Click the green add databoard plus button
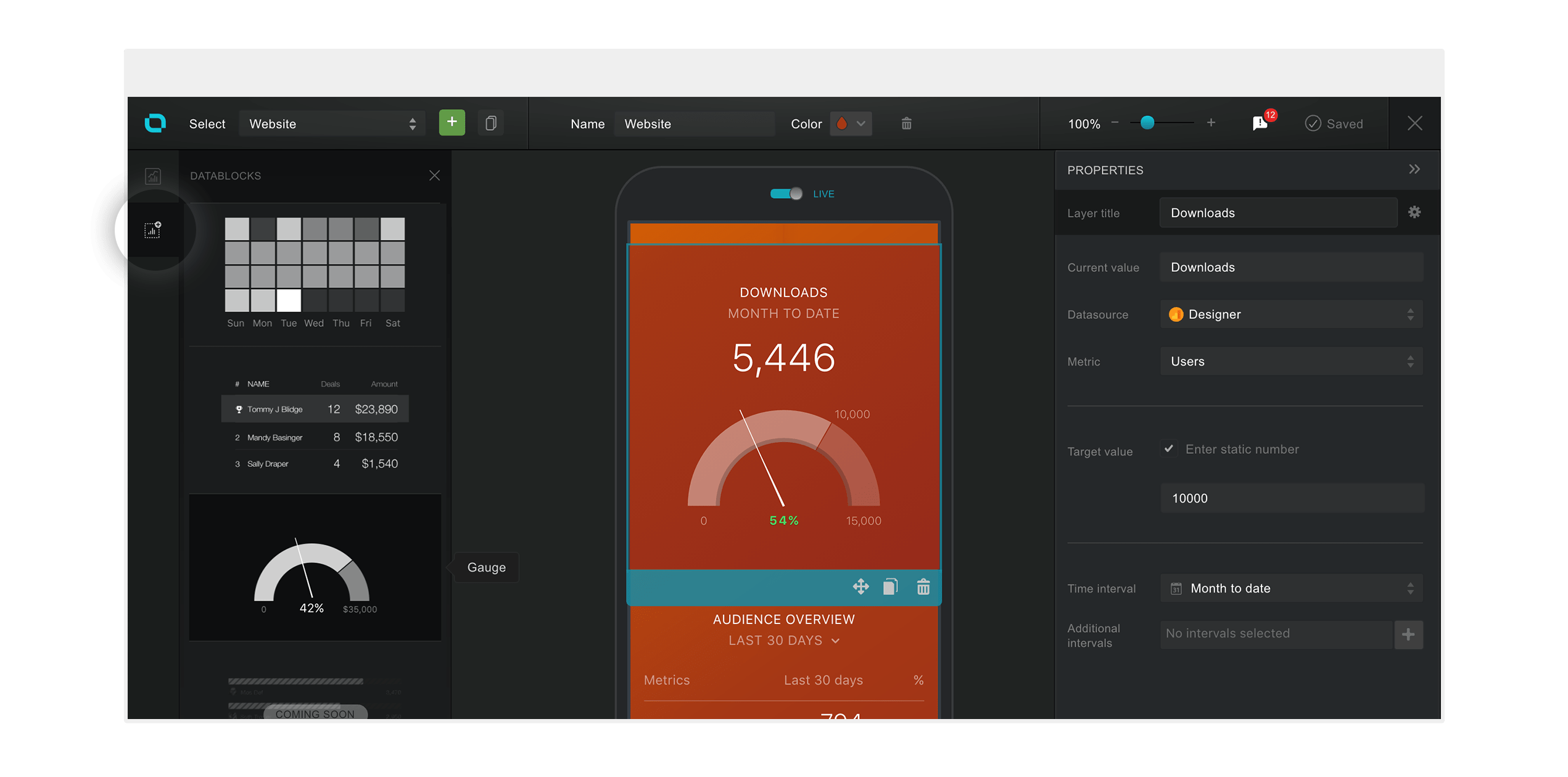This screenshot has width=1568, height=777. pos(452,123)
